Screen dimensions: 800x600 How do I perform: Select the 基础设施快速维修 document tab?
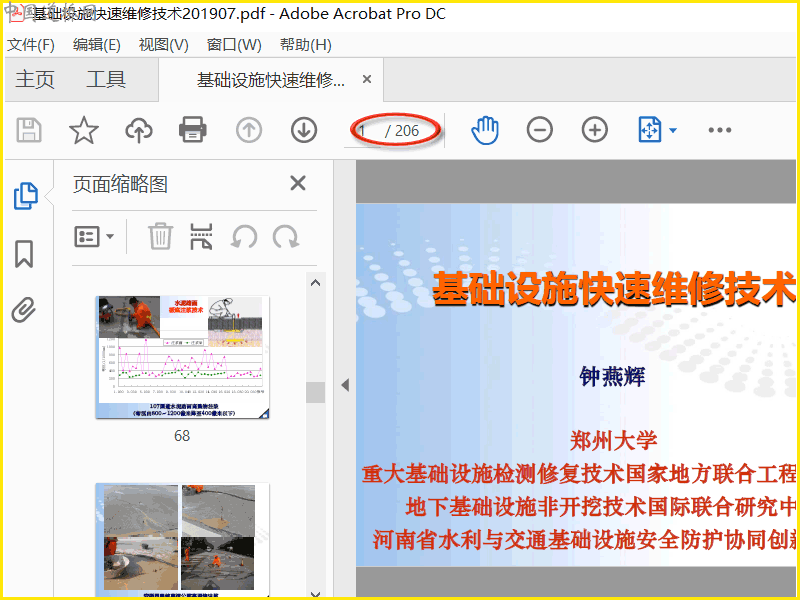270,80
